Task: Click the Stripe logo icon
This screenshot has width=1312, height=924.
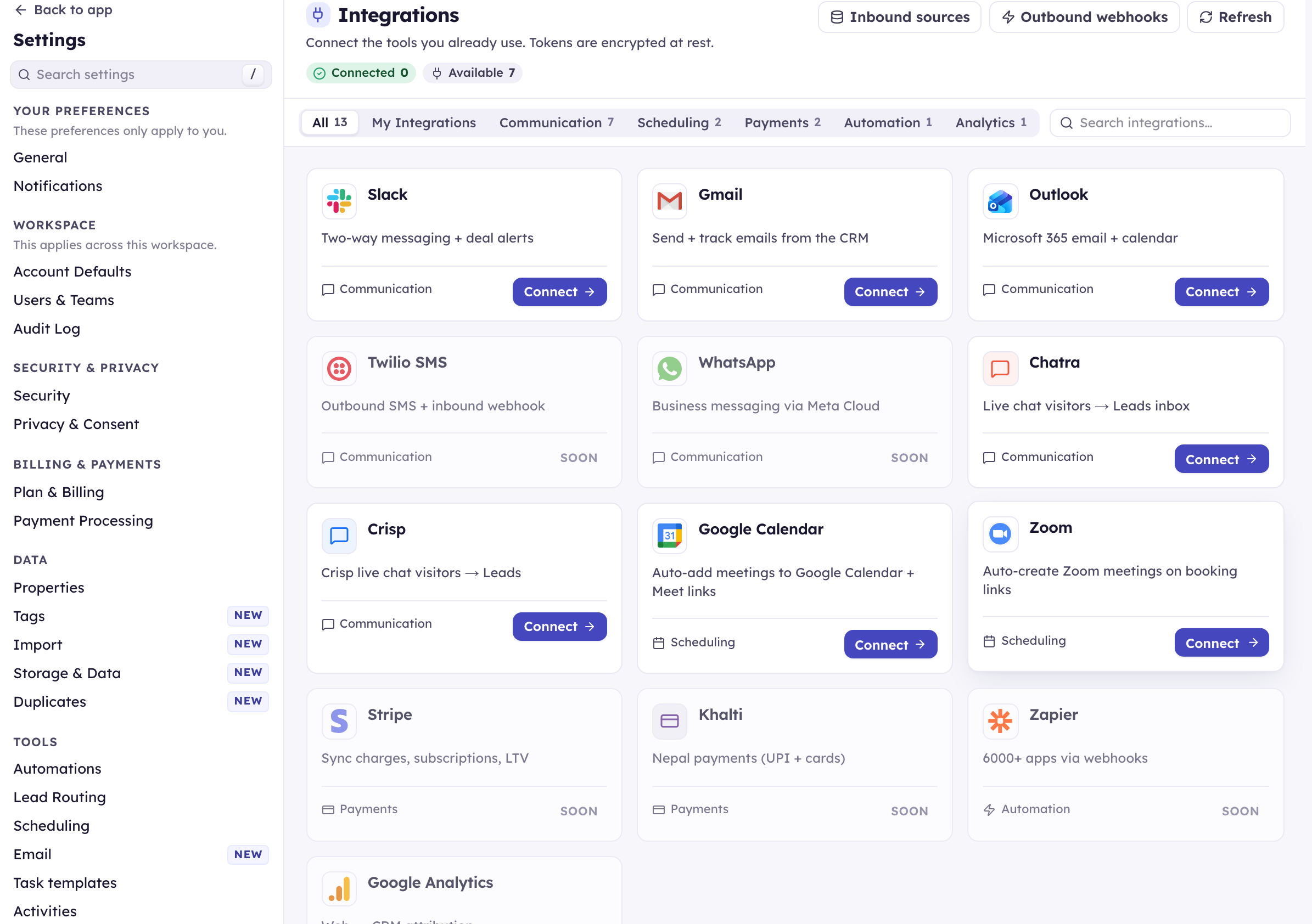Action: tap(339, 722)
